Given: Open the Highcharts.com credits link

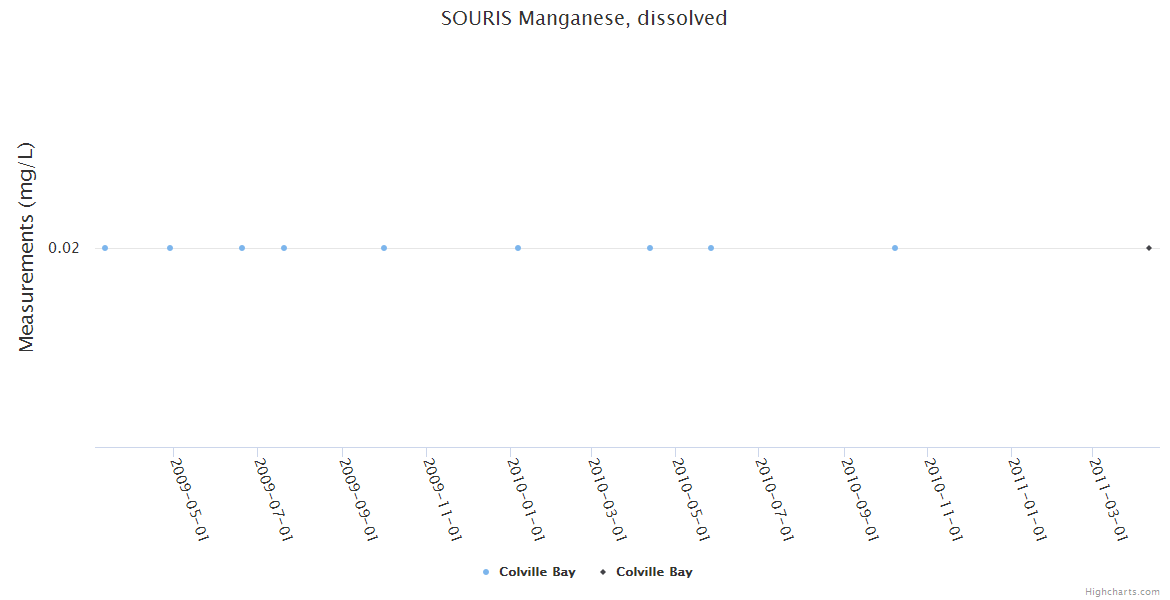Looking at the screenshot, I should (x=1122, y=592).
